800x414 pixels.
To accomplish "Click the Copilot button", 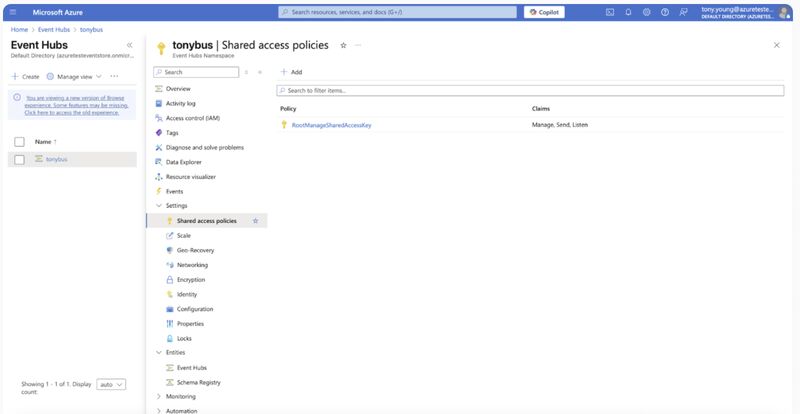I will click(x=544, y=12).
